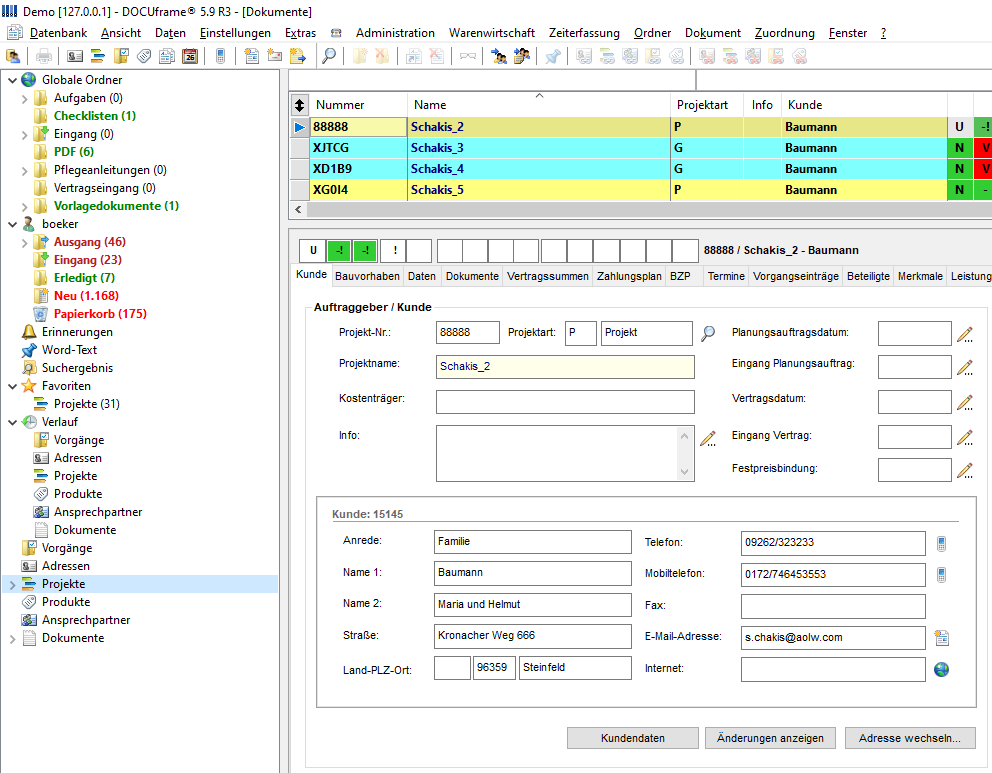Image resolution: width=992 pixels, height=773 pixels.
Task: Click the Kundendaten button
Action: point(633,738)
